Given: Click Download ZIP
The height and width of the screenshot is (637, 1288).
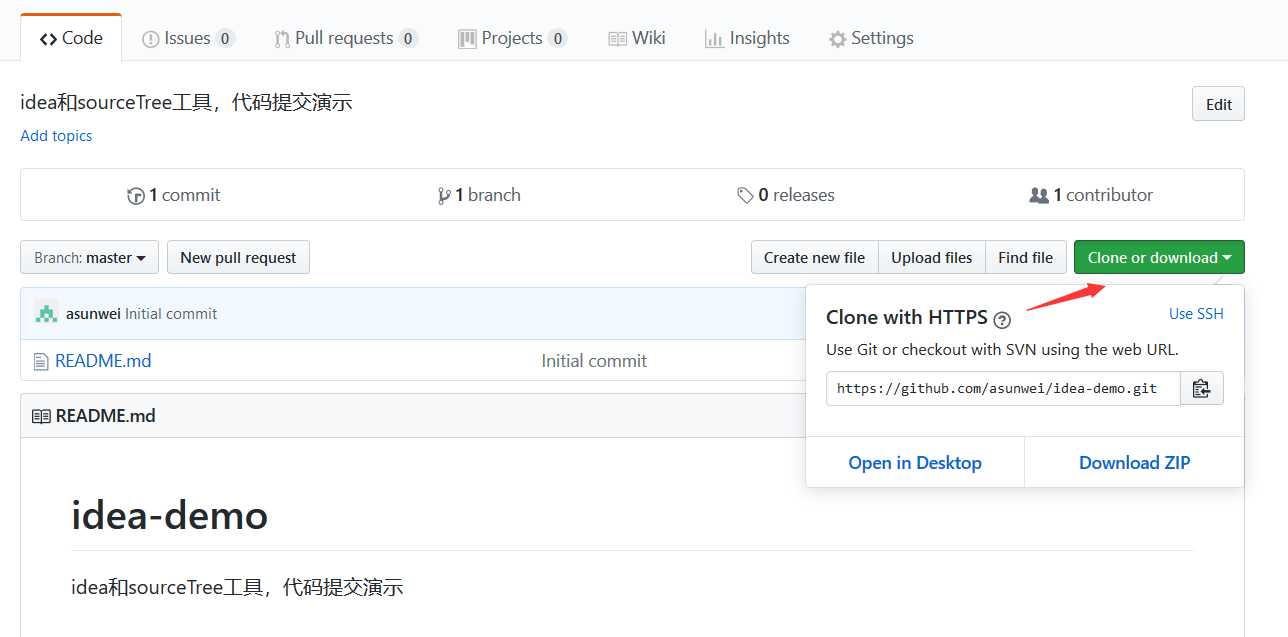Looking at the screenshot, I should [1134, 463].
